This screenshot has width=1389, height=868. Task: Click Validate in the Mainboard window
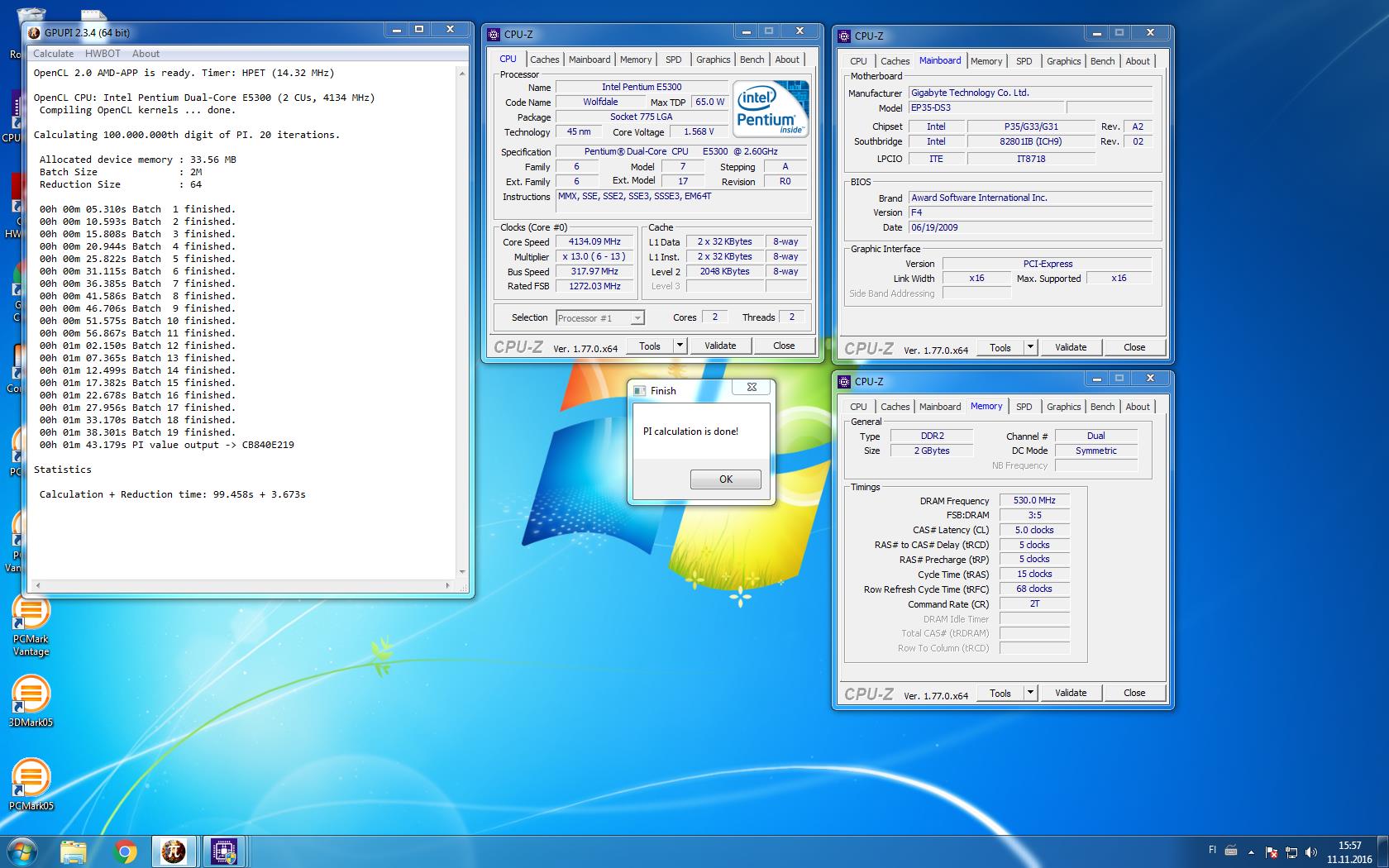click(x=1071, y=347)
